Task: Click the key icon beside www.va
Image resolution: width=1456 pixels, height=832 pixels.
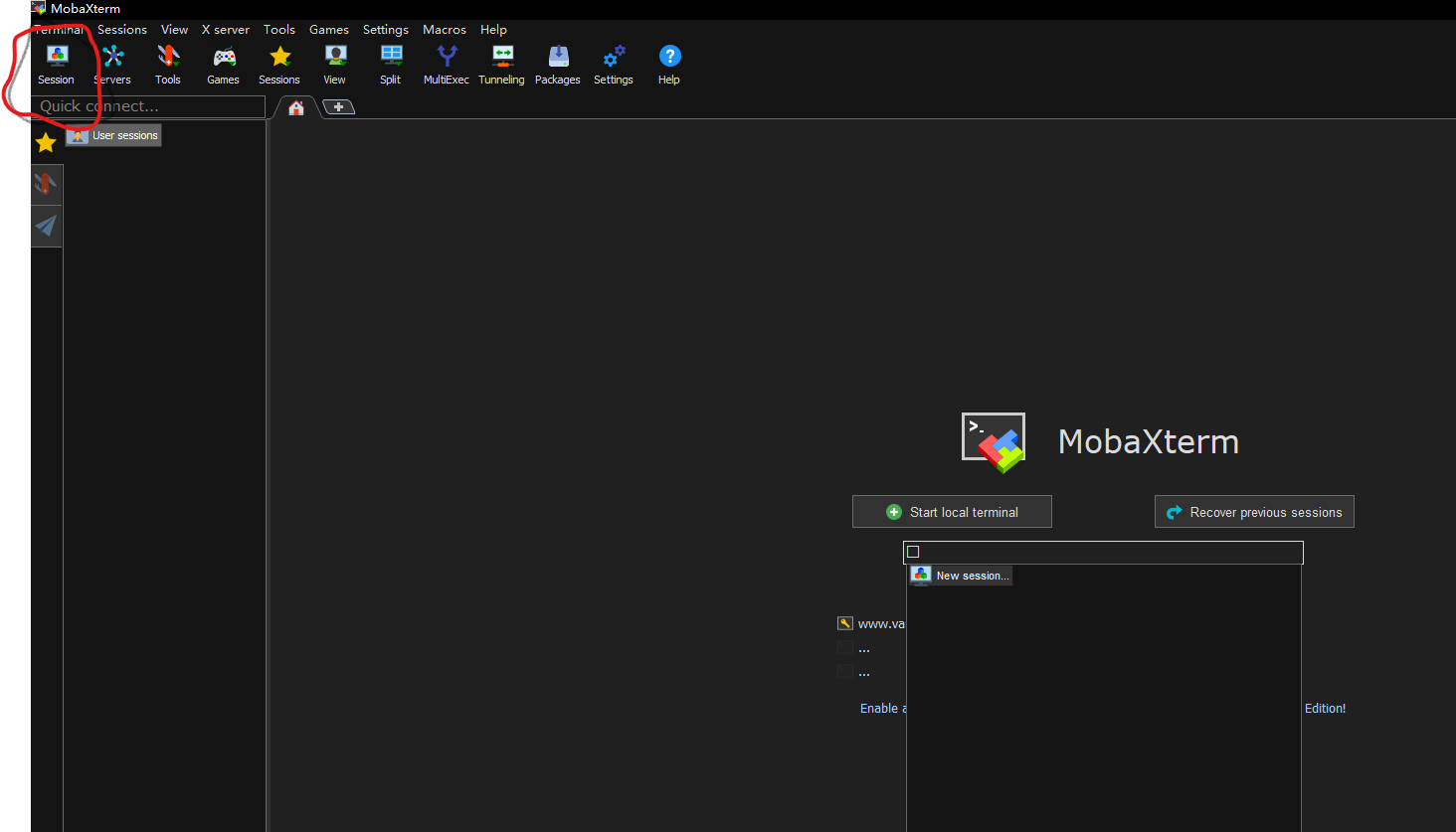Action: [845, 623]
